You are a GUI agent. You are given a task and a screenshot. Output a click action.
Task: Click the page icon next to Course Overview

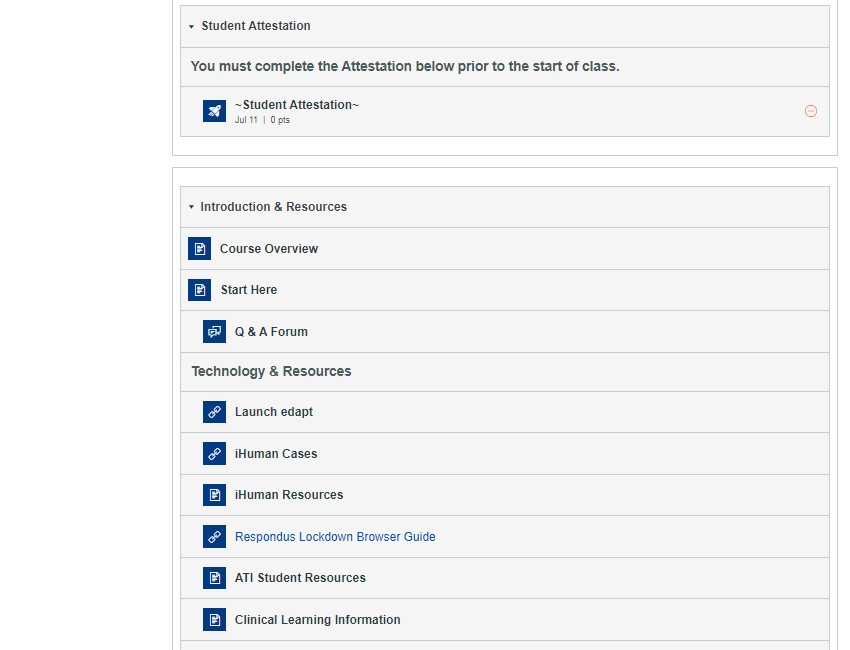tap(199, 249)
